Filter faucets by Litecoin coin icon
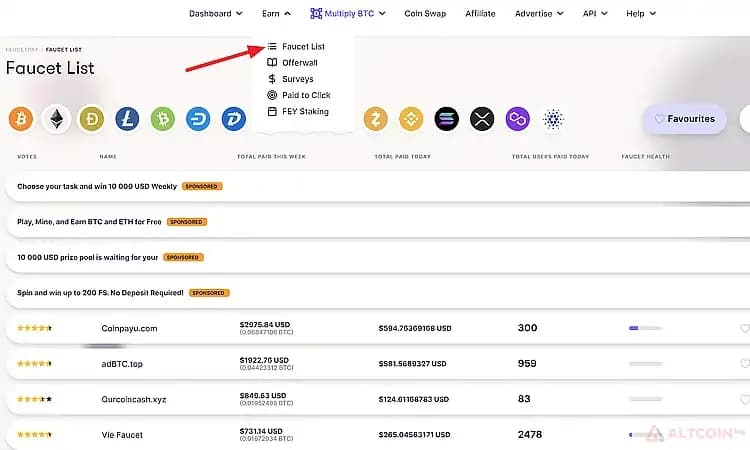 127,119
